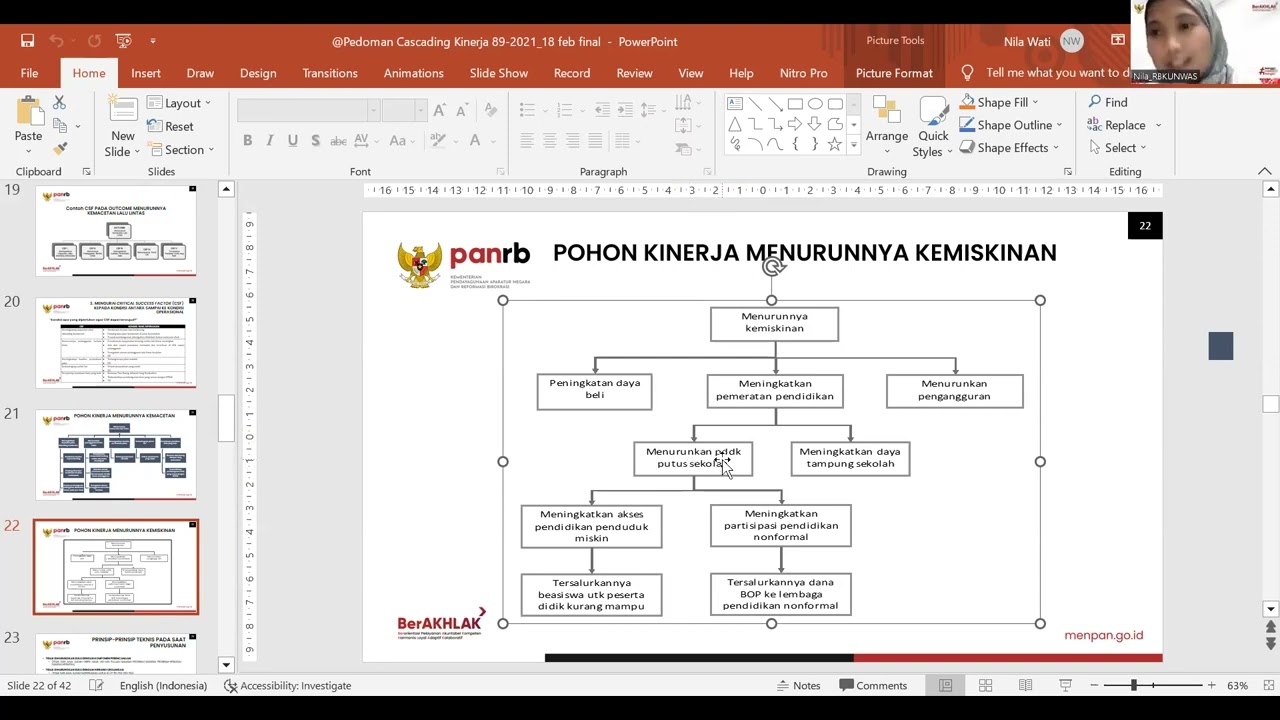Click the Clear All Formatting icon
The width and height of the screenshot is (1280, 720).
[491, 110]
